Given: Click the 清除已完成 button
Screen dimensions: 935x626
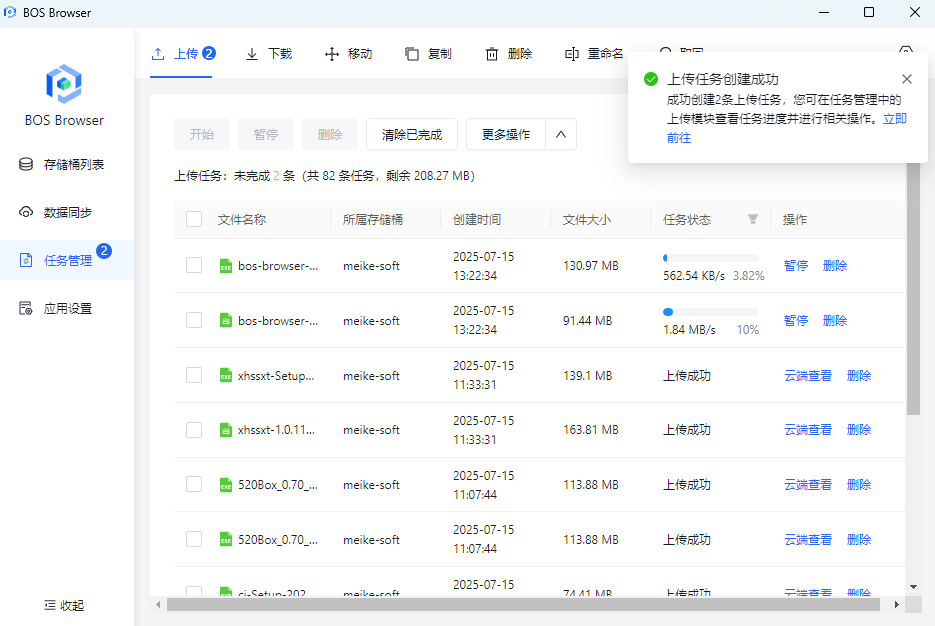Looking at the screenshot, I should tap(411, 134).
